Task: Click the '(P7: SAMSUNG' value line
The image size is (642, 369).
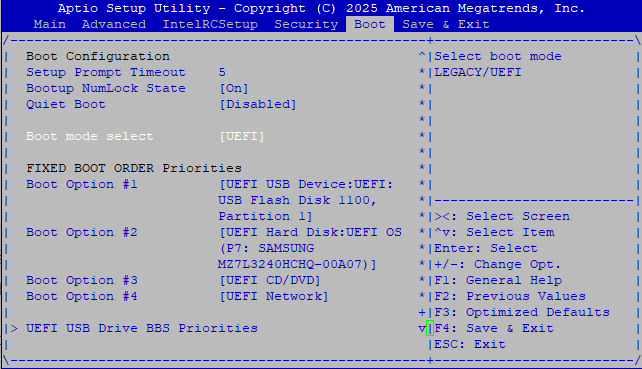Action: [x=266, y=248]
